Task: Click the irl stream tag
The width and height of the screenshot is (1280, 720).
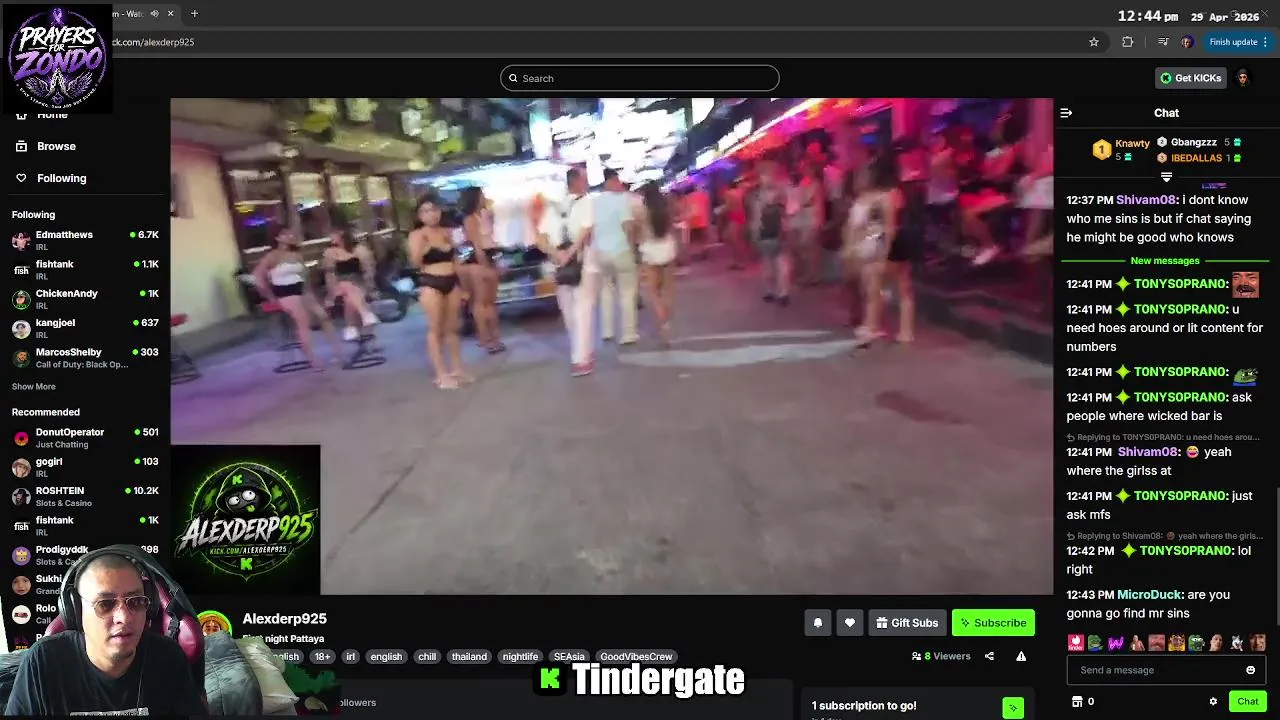Action: [x=350, y=657]
